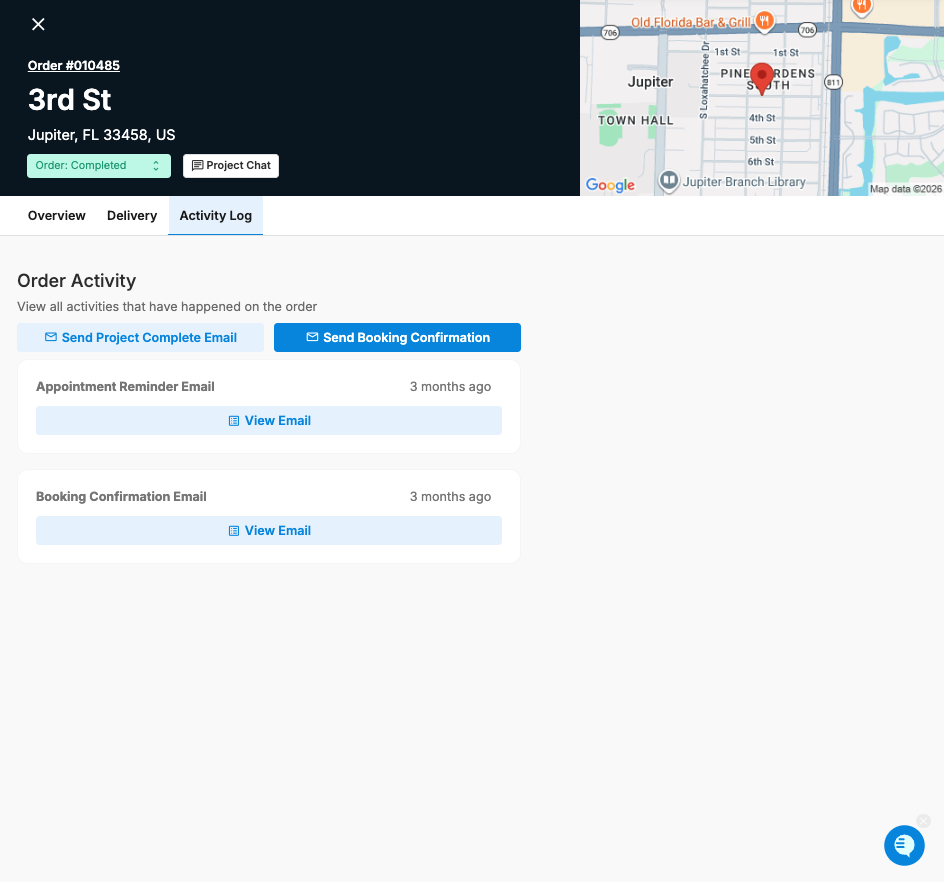Click the red location pin on map
The width and height of the screenshot is (944, 882).
[762, 78]
